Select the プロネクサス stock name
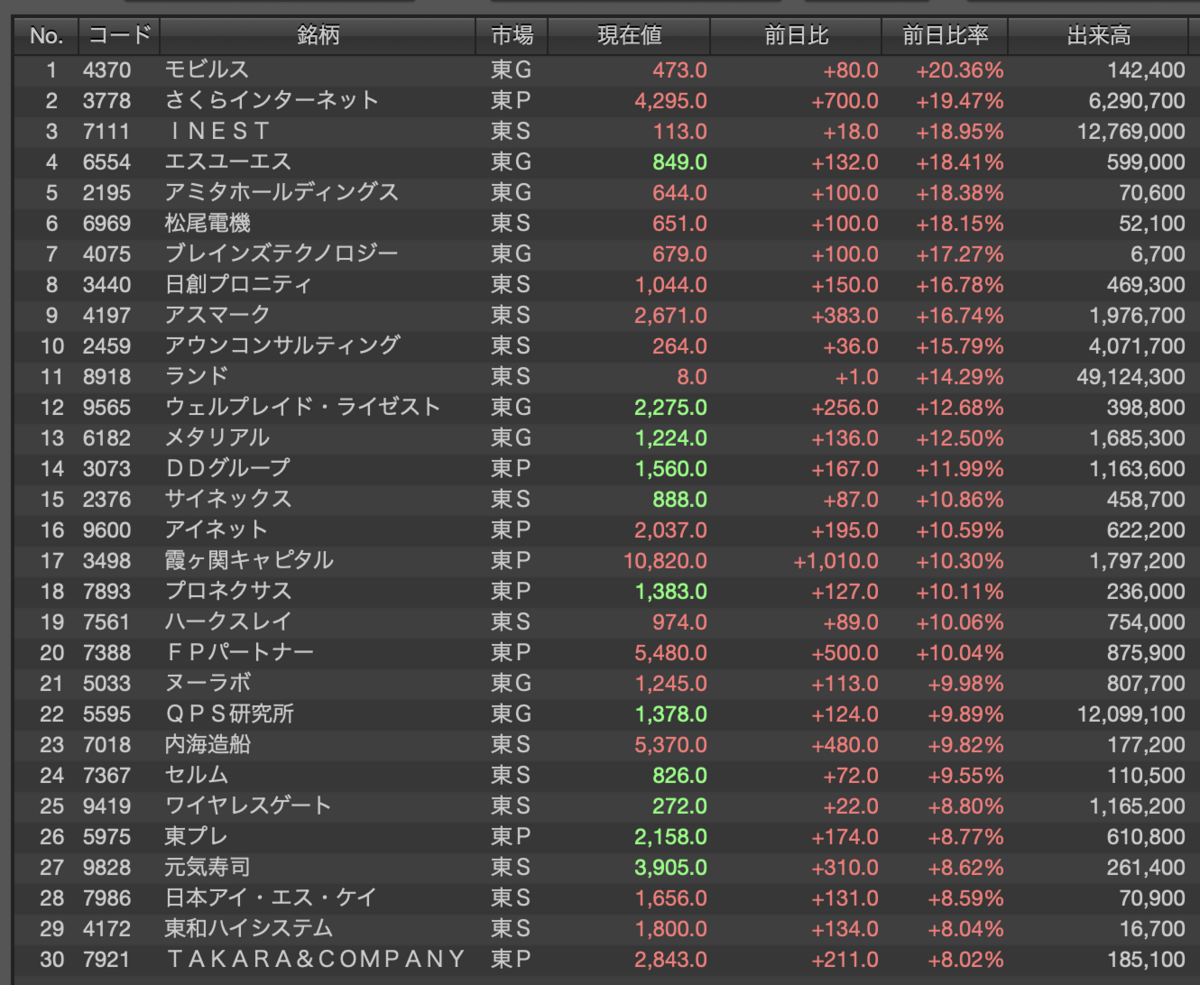 click(x=228, y=591)
